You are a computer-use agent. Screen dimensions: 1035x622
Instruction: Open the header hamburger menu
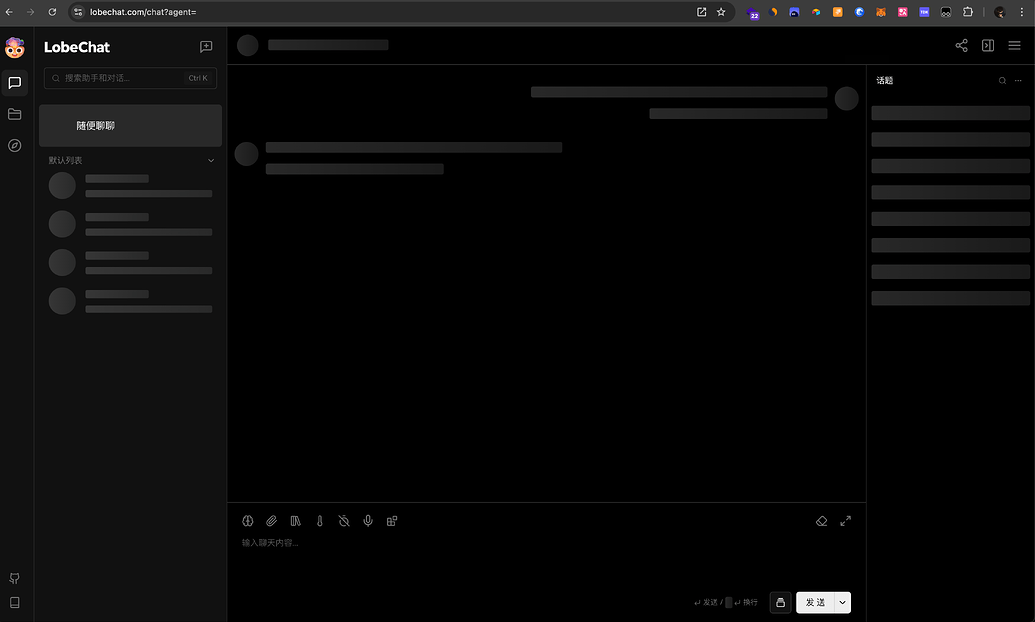[x=1015, y=45]
